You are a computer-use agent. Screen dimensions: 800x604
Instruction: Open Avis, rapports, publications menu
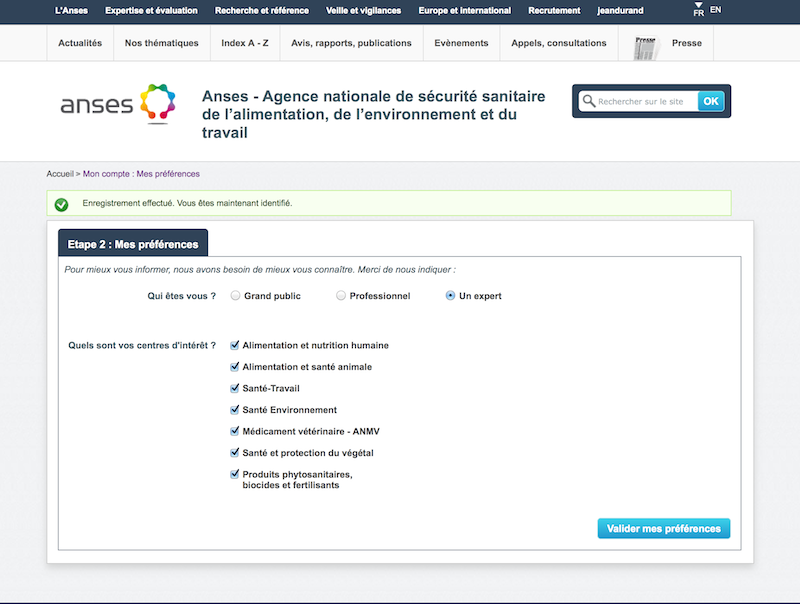coord(351,44)
